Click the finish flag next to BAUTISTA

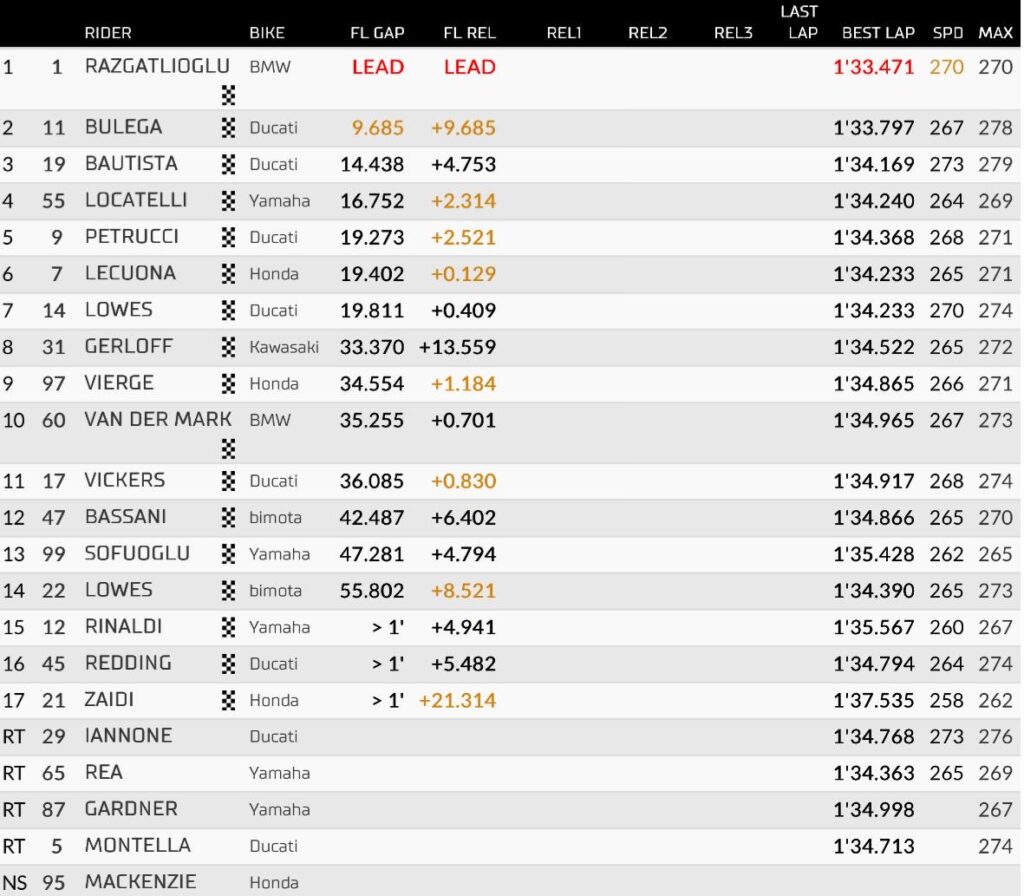coord(228,164)
